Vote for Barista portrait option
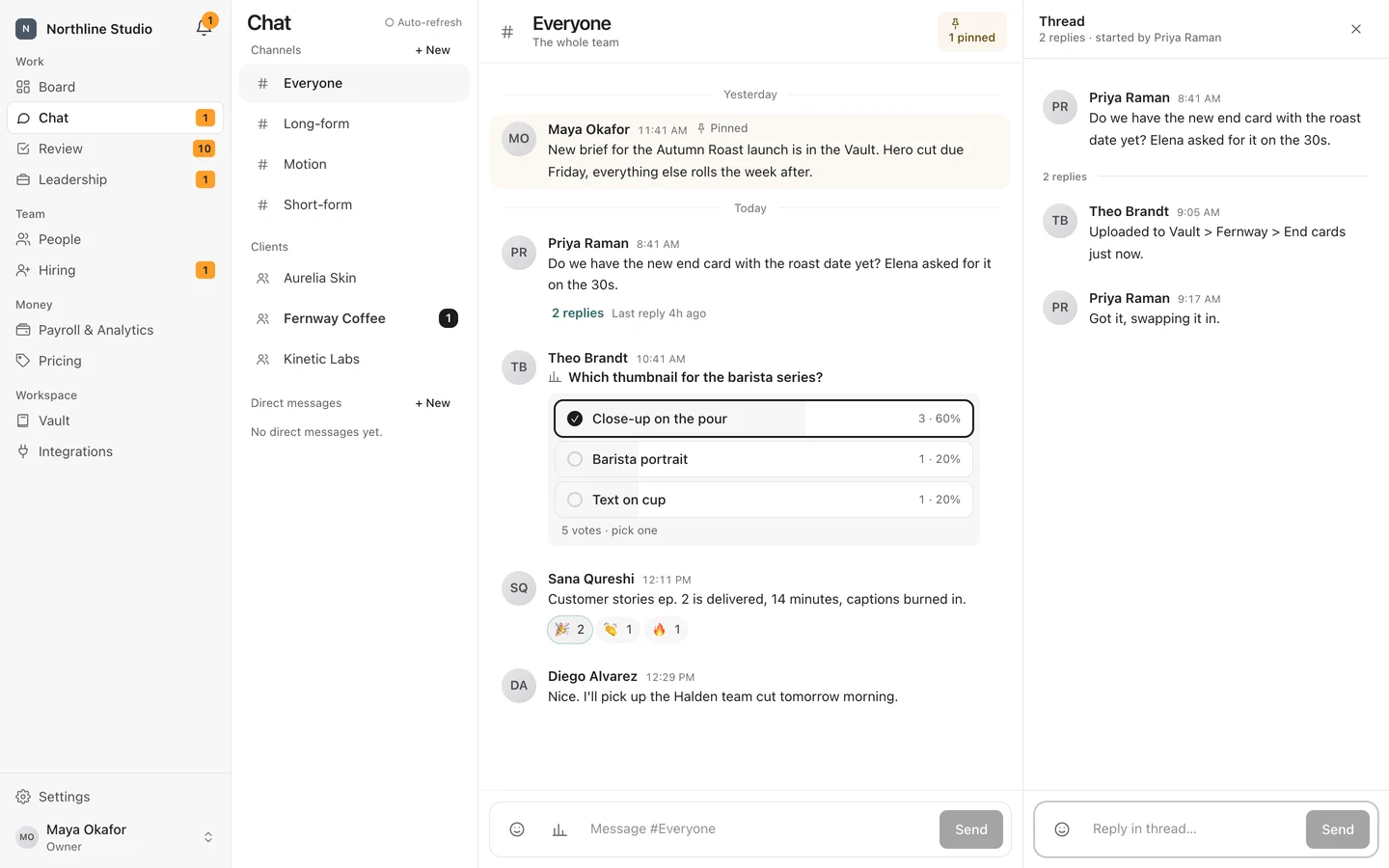Image resolution: width=1389 pixels, height=868 pixels. click(764, 459)
